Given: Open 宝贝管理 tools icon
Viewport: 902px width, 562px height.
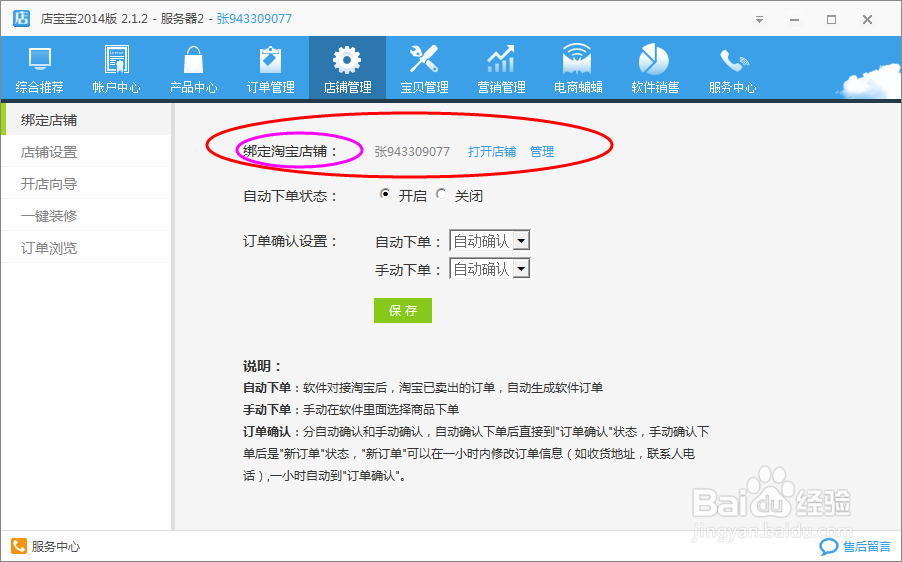Looking at the screenshot, I should pos(424,59).
